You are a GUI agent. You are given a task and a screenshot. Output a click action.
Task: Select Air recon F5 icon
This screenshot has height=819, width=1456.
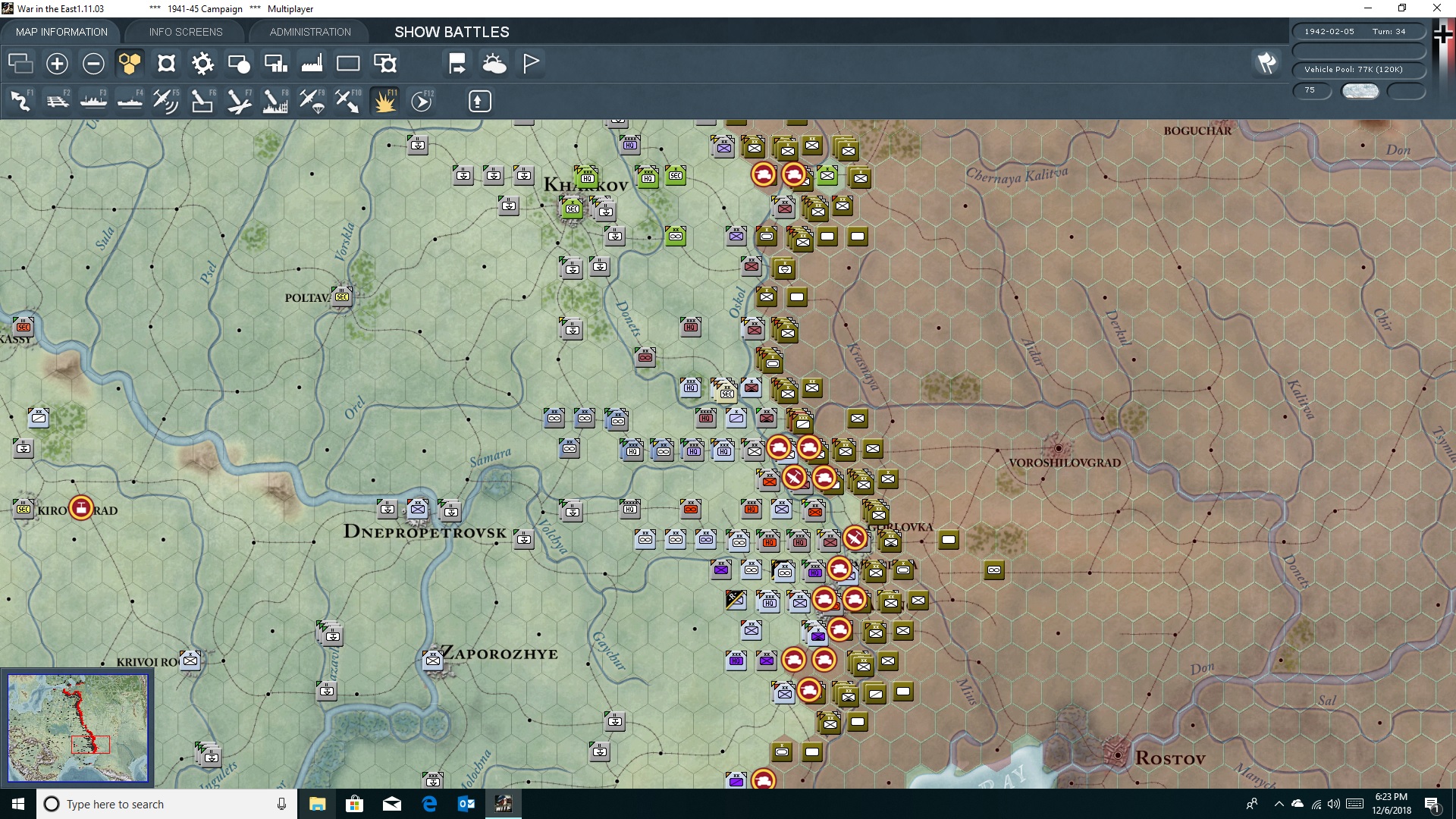point(166,101)
